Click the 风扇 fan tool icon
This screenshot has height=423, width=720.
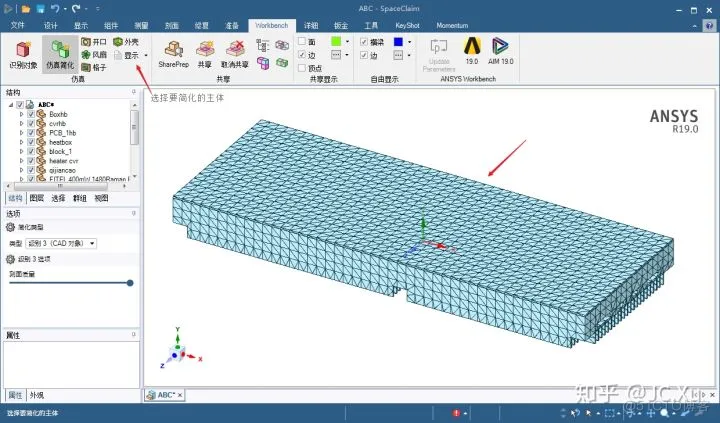(x=86, y=55)
